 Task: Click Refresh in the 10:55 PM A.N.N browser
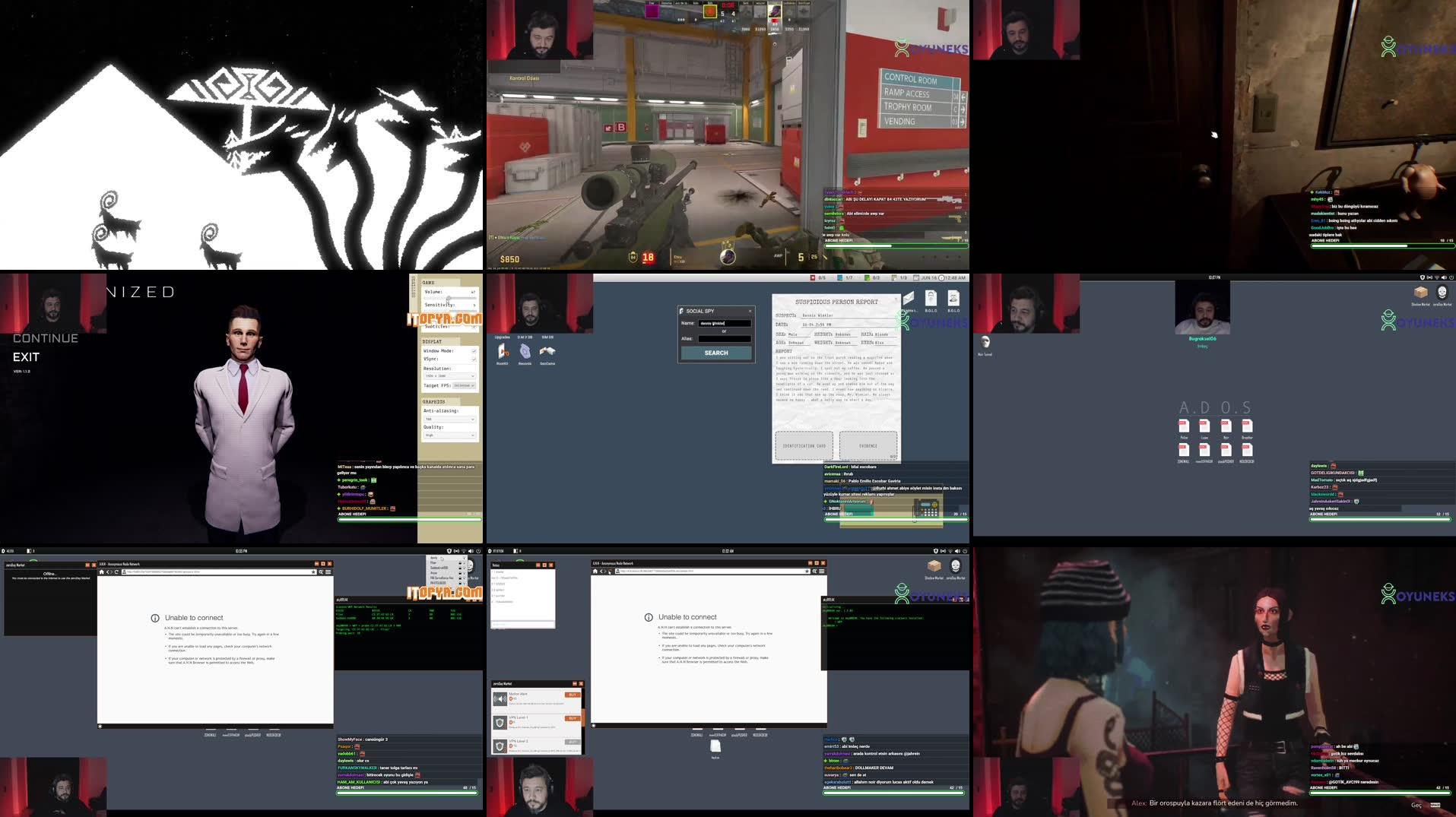[117, 572]
